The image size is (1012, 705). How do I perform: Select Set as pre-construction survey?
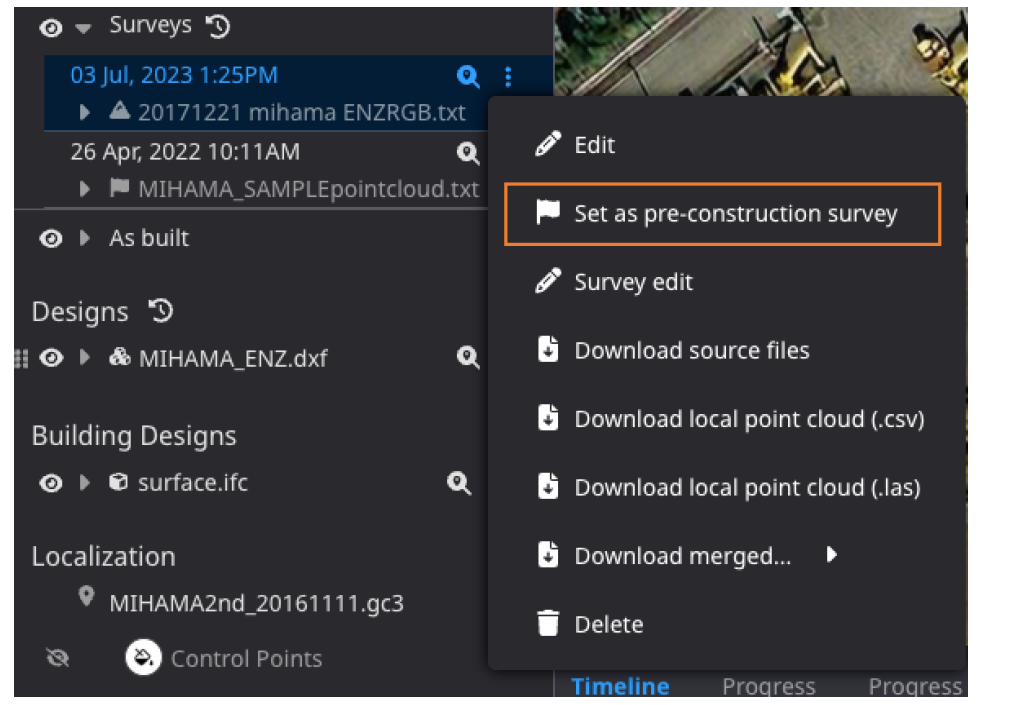tap(722, 214)
